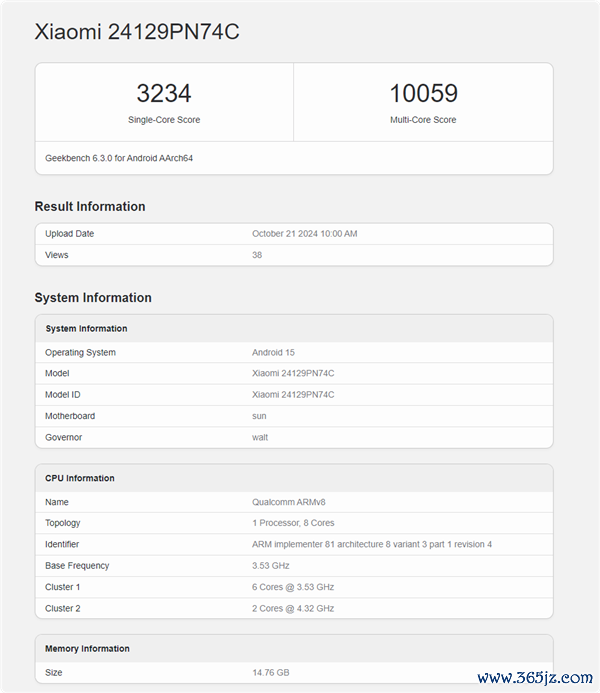Viewport: 600px width, 693px height.
Task: Select the multi-core score 10059
Action: click(x=423, y=93)
